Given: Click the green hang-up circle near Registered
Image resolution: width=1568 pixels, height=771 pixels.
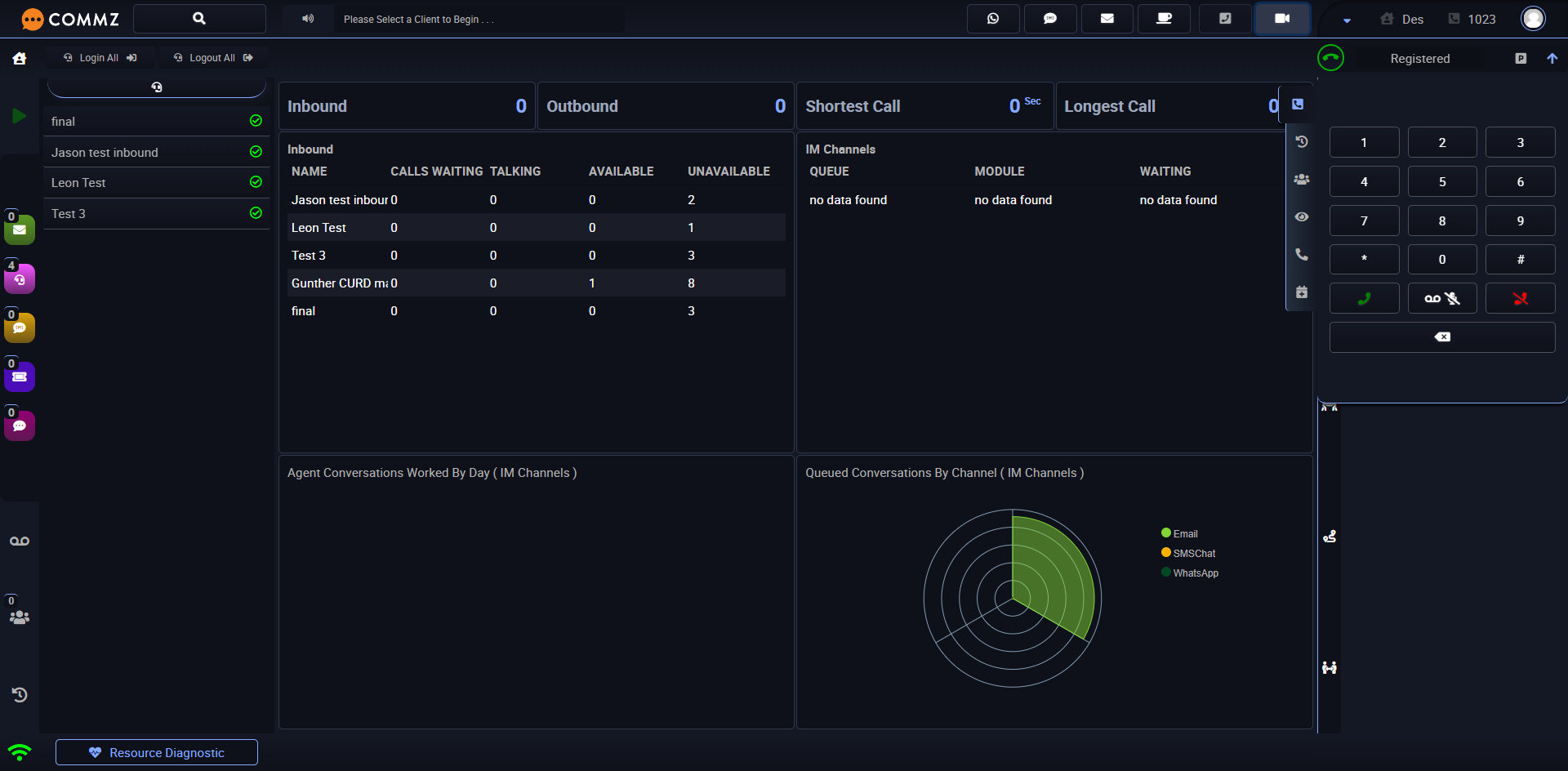Looking at the screenshot, I should tap(1331, 58).
